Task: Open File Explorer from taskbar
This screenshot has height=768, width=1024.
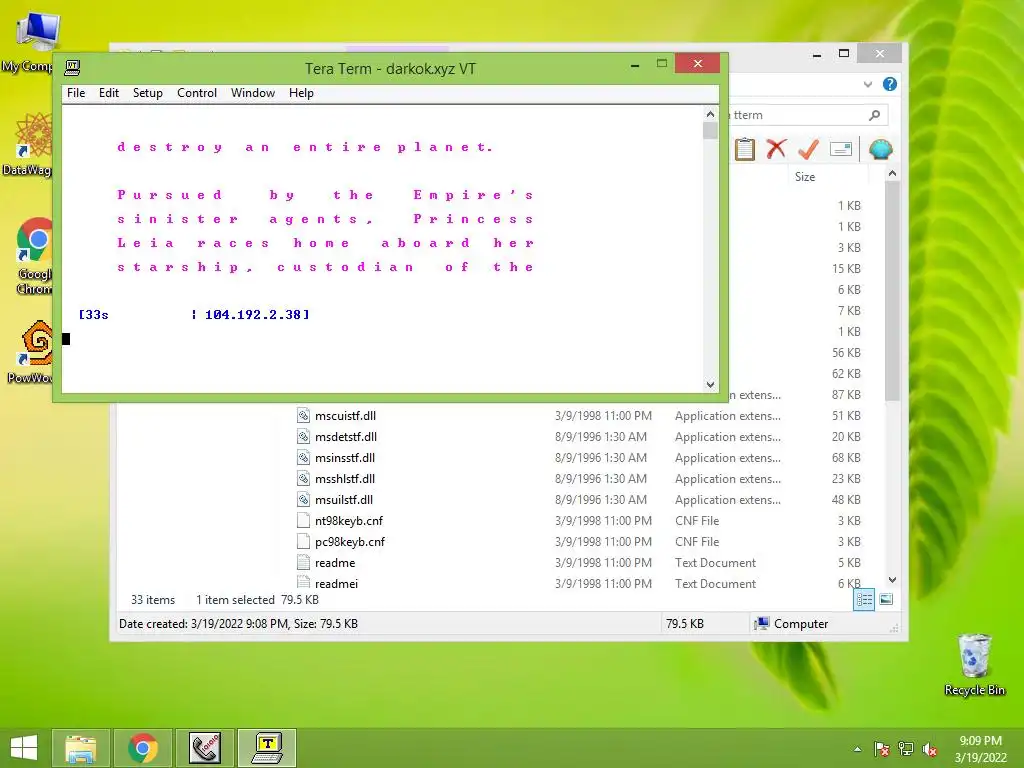Action: [x=80, y=748]
